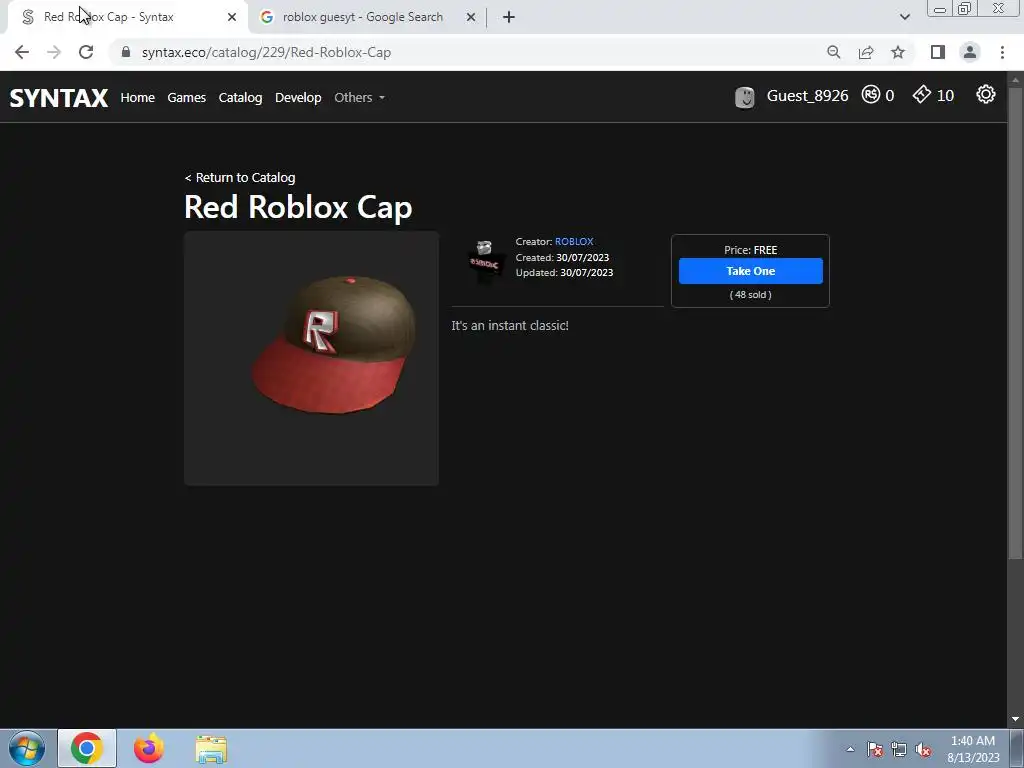Click Return to Catalog link
Viewport: 1024px width, 768px height.
pyautogui.click(x=240, y=178)
